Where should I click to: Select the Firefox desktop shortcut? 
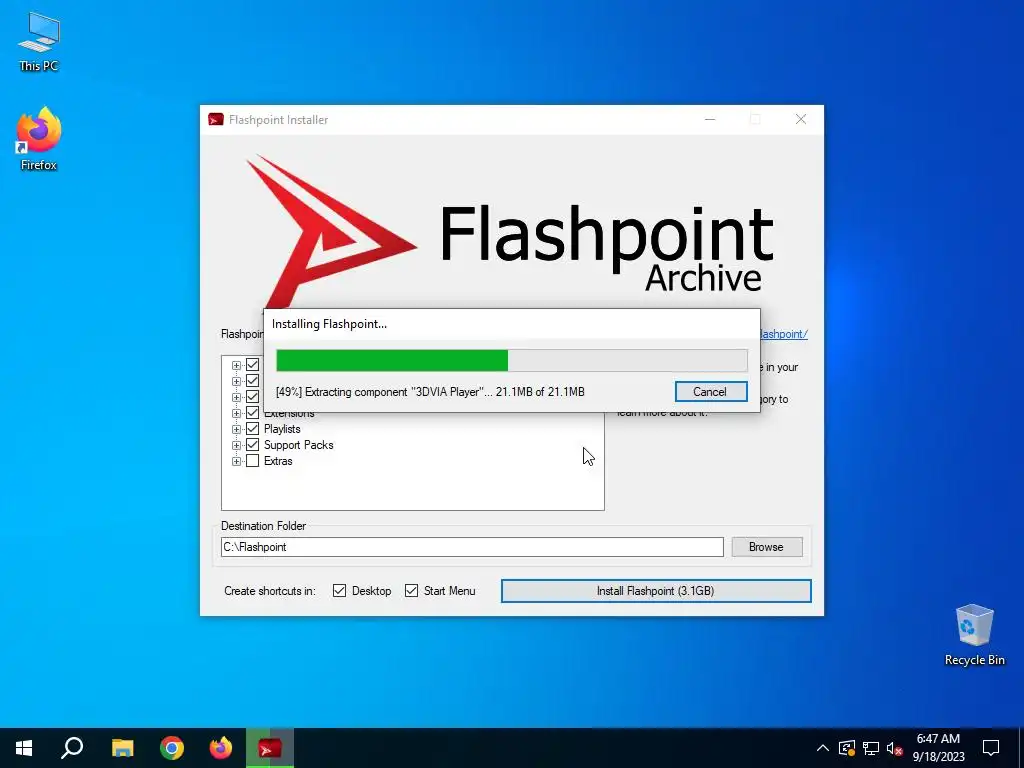click(39, 139)
